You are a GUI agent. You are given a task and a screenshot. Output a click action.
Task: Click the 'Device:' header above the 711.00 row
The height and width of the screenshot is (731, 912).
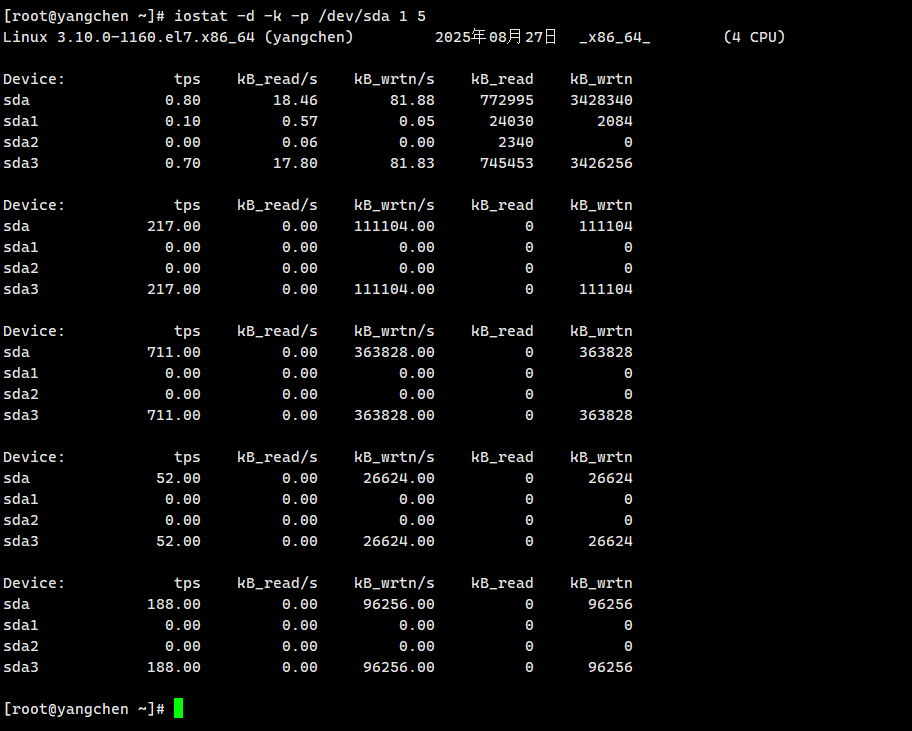pyautogui.click(x=34, y=331)
